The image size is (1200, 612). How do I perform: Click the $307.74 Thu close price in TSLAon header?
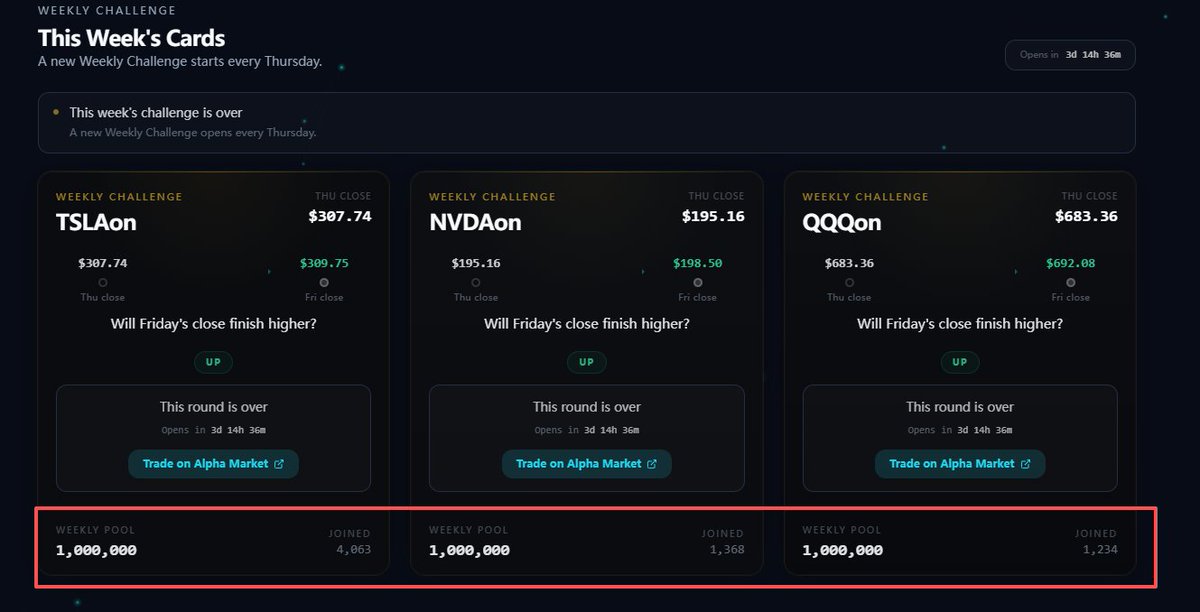click(x=340, y=216)
